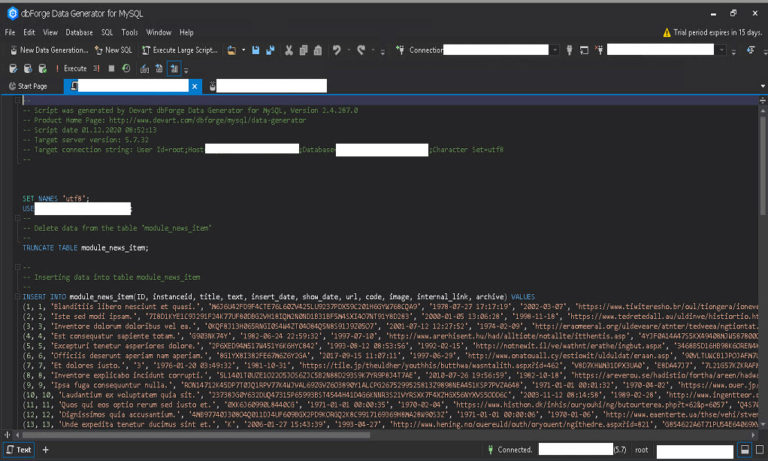Cut selection with the scissors icon

point(289,50)
